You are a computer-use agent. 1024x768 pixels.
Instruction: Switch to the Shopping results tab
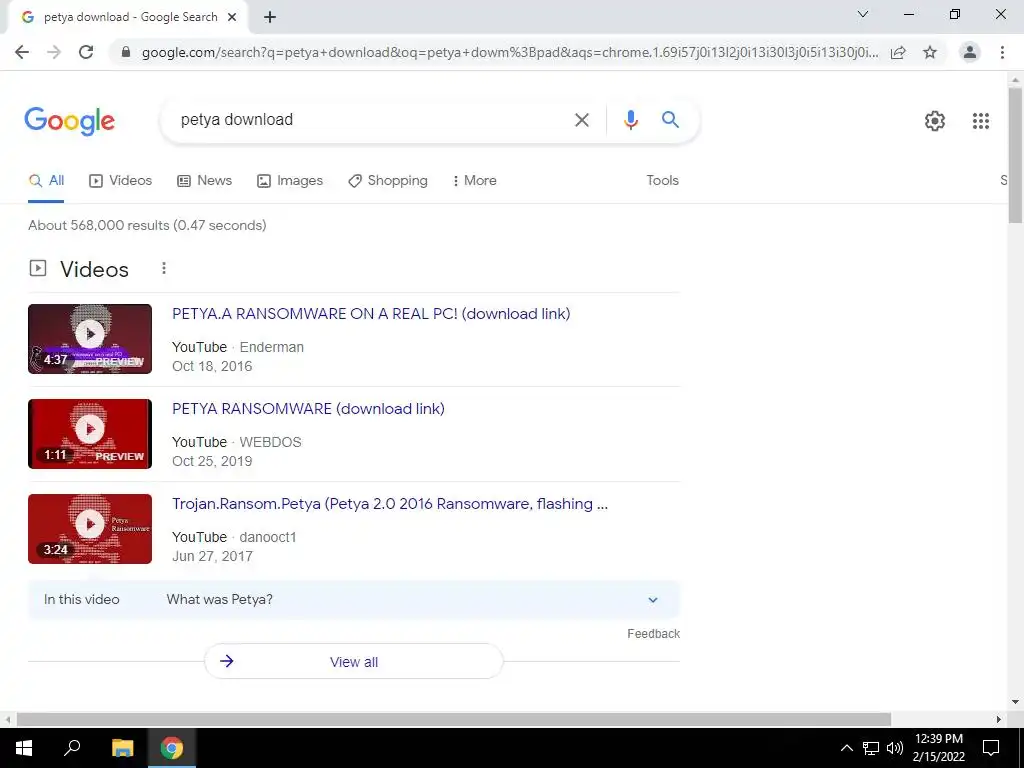[388, 180]
